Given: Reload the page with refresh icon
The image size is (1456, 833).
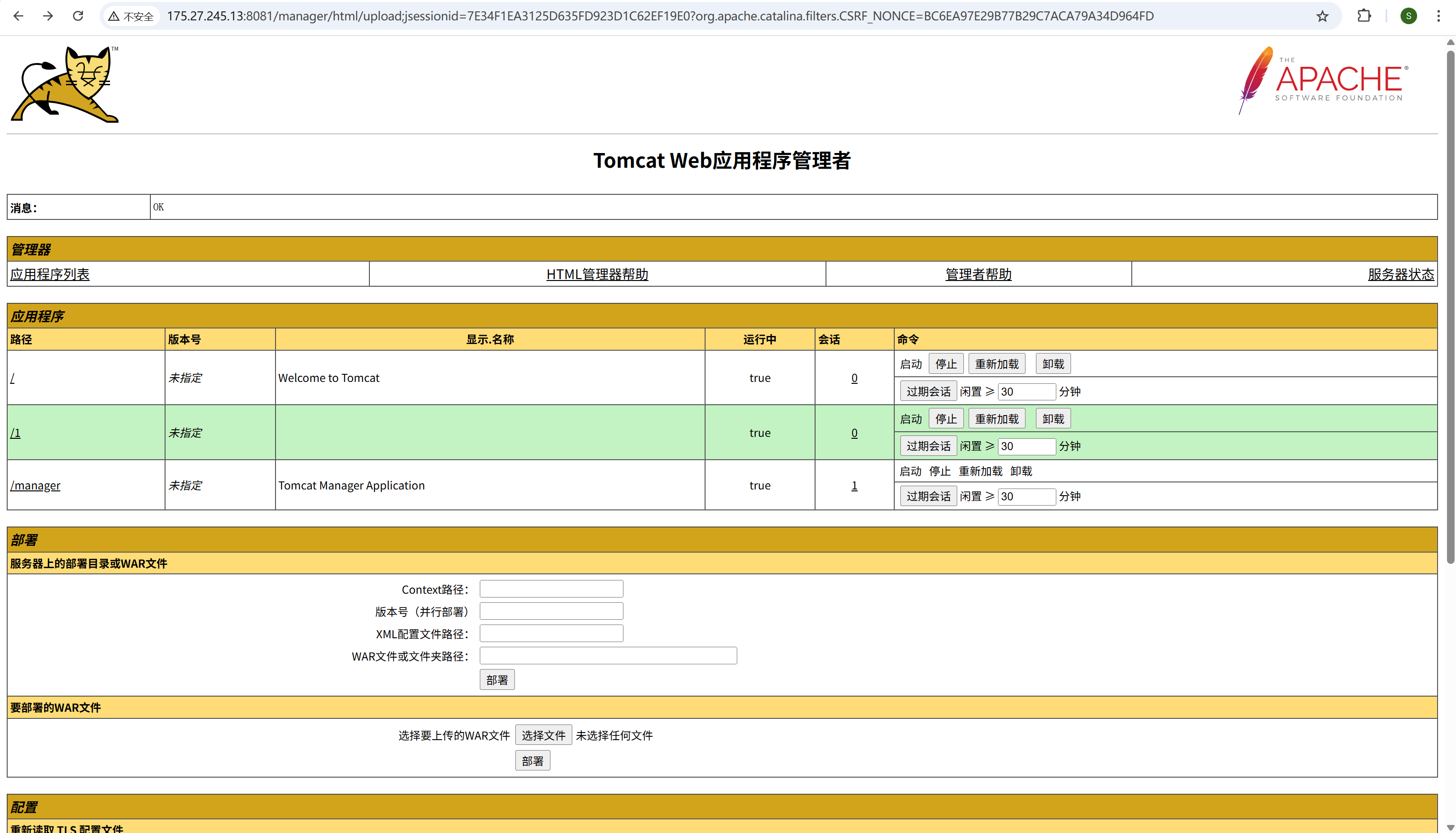Looking at the screenshot, I should [x=78, y=16].
